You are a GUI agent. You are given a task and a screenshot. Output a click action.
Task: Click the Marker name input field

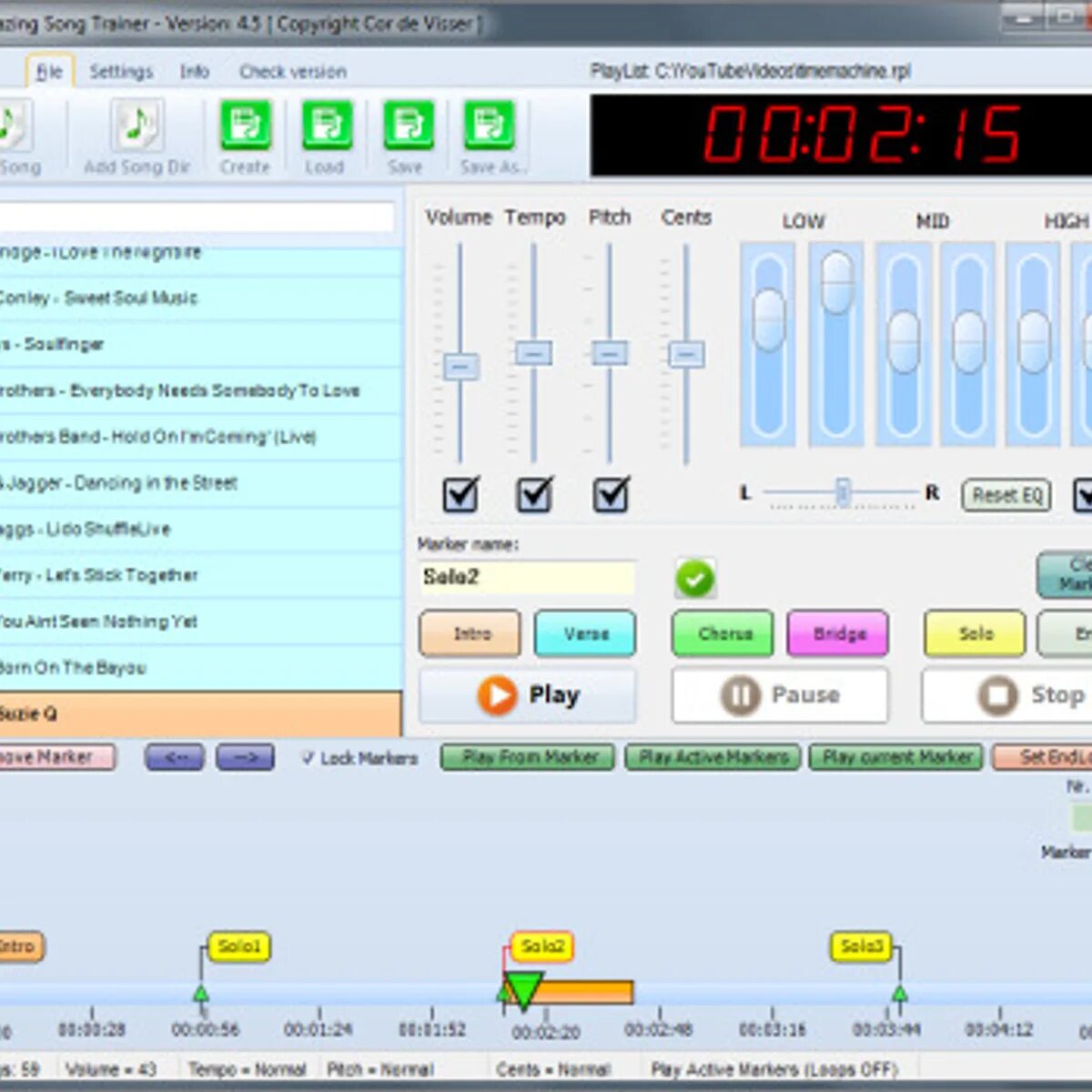tap(528, 578)
